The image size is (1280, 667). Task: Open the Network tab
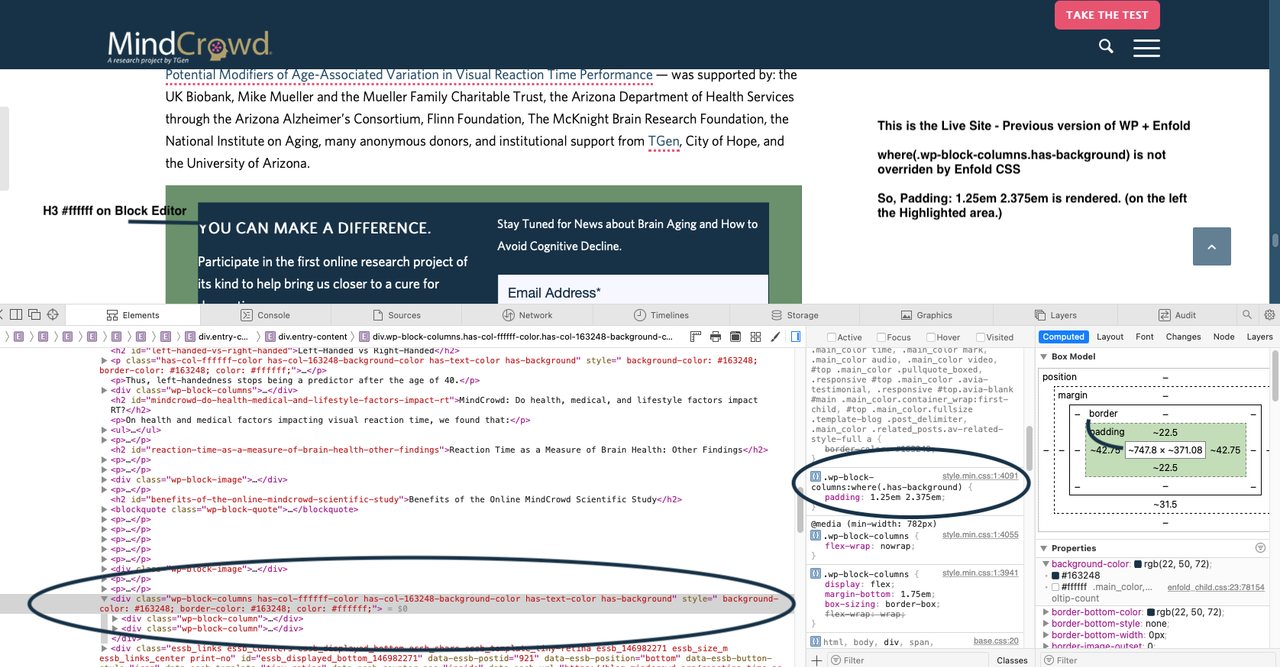click(x=530, y=315)
